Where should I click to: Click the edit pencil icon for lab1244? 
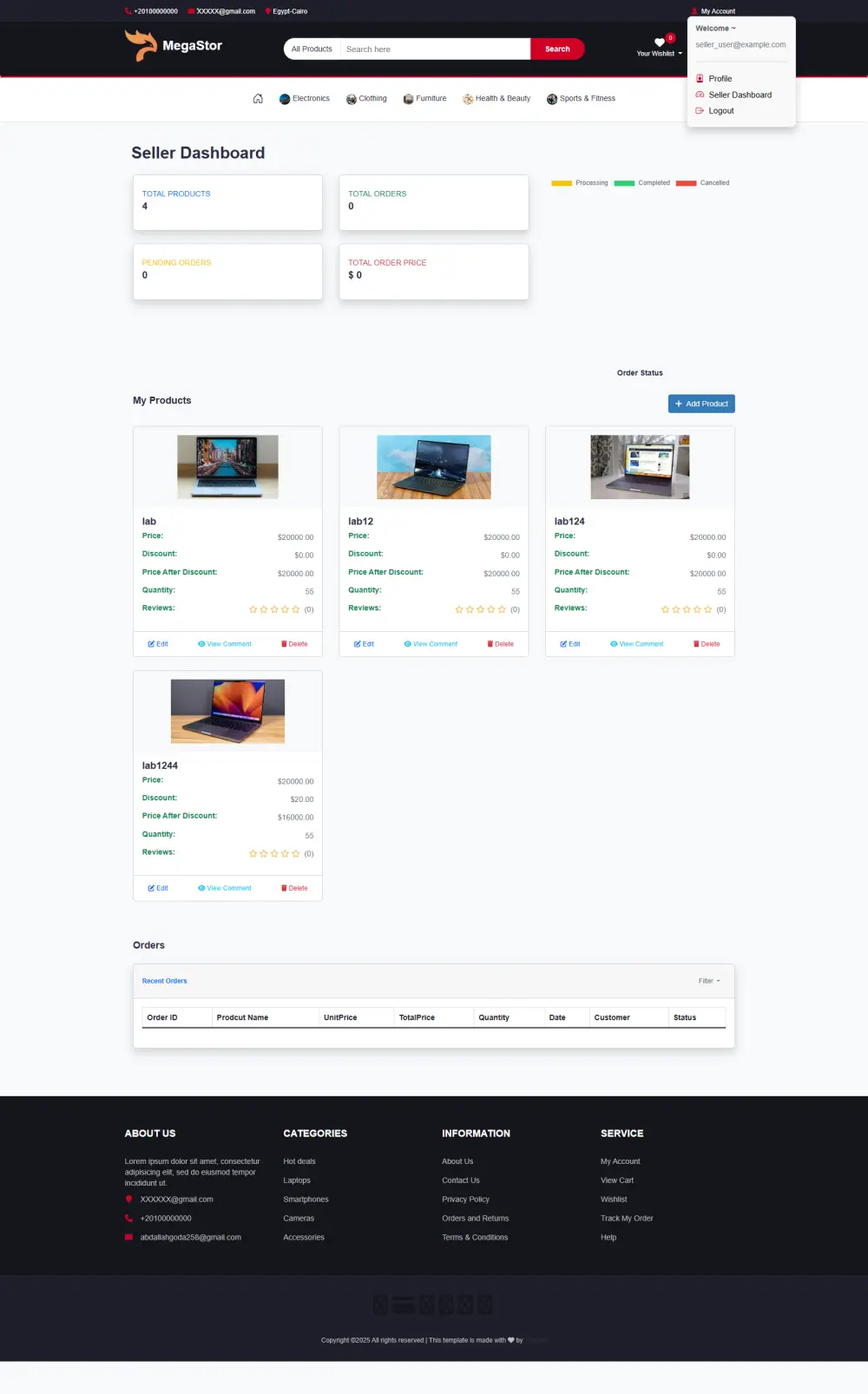tap(151, 888)
